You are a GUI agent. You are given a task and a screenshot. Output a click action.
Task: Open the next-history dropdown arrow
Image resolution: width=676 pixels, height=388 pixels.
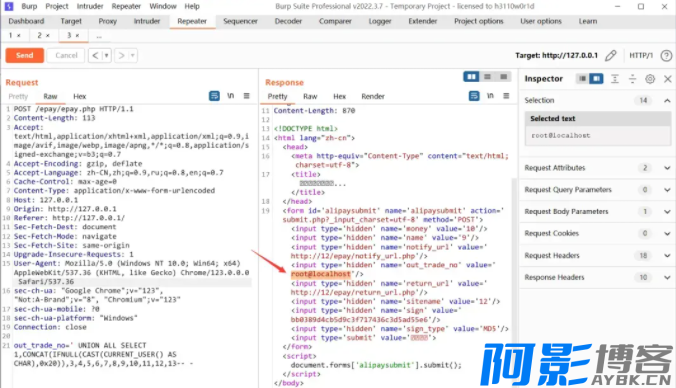(x=133, y=55)
